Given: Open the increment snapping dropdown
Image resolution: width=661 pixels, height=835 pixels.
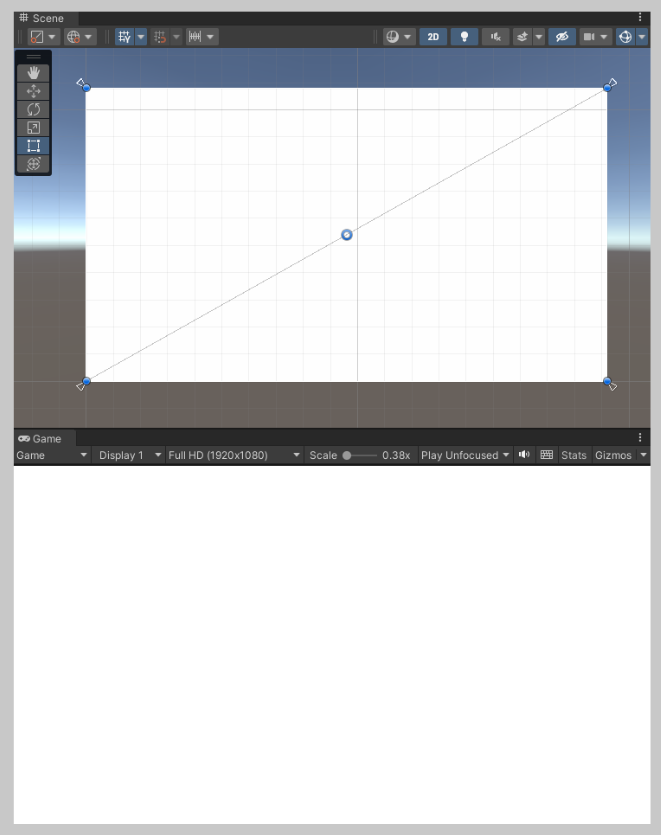Looking at the screenshot, I should (210, 37).
